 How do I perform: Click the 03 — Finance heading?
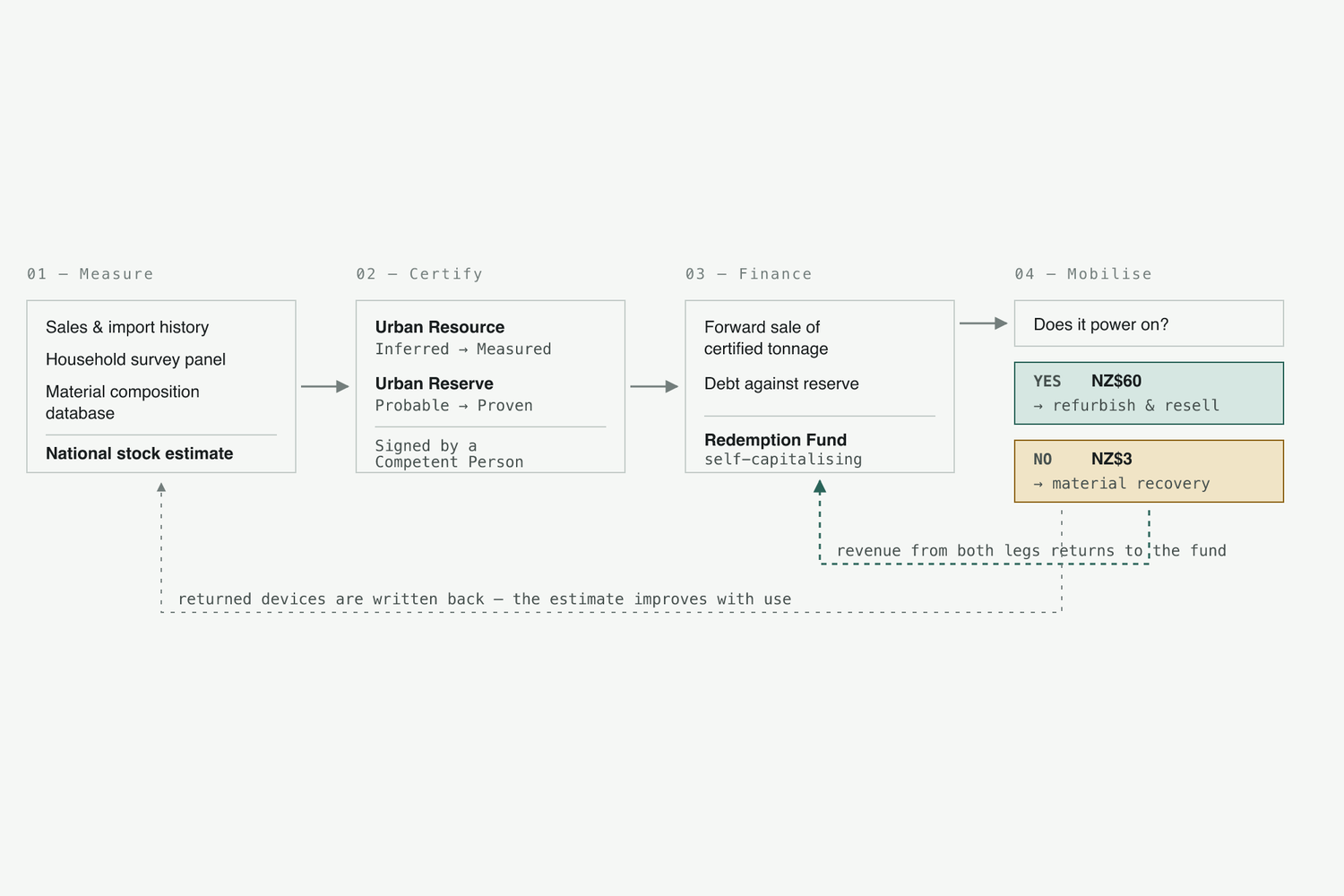pos(748,274)
